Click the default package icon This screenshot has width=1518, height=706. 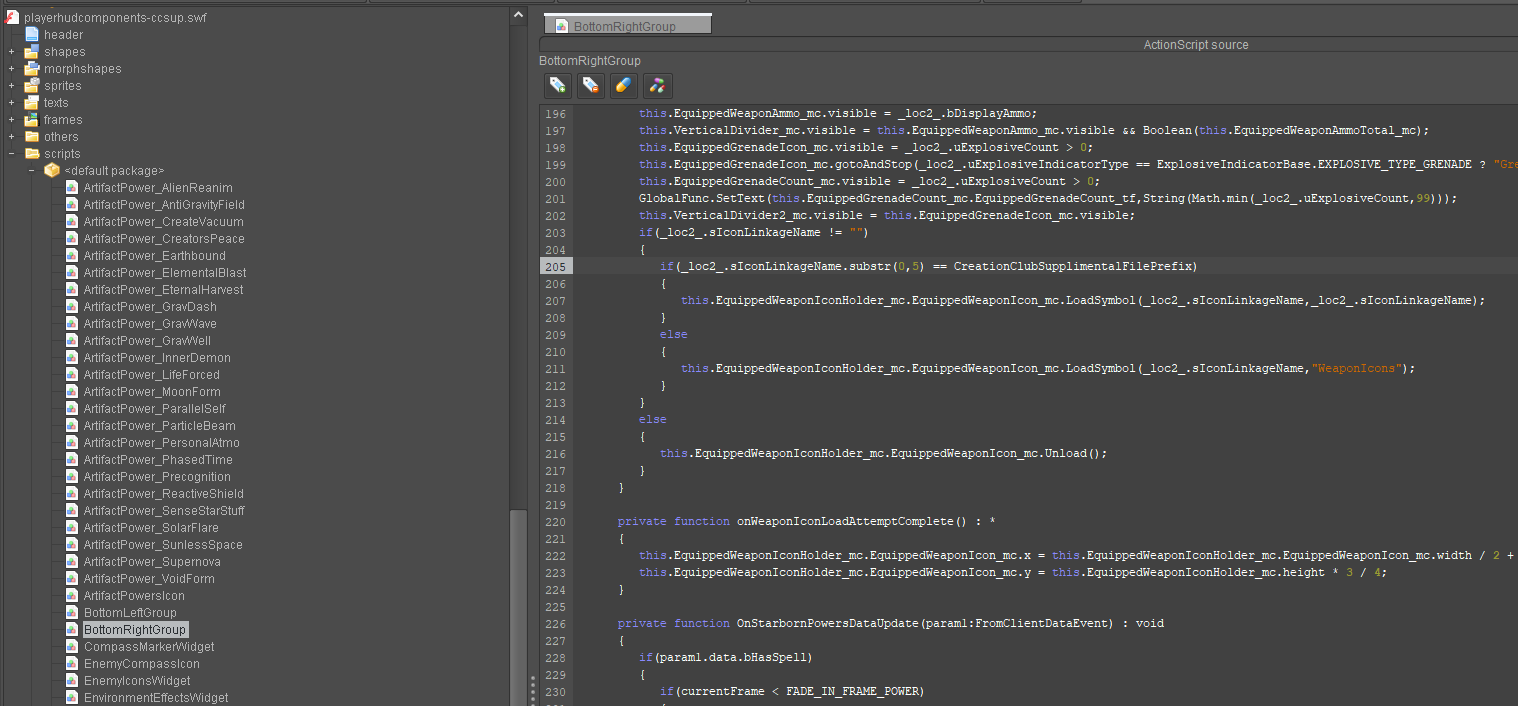click(51, 170)
